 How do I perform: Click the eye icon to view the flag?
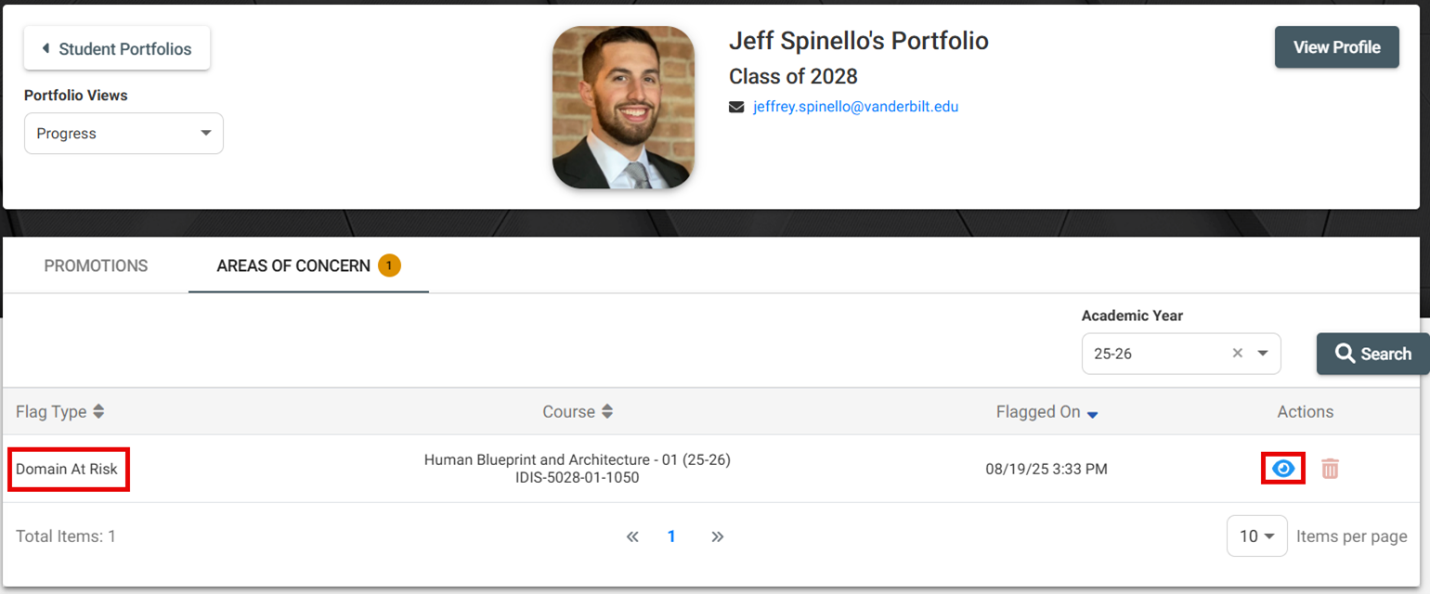tap(1283, 468)
